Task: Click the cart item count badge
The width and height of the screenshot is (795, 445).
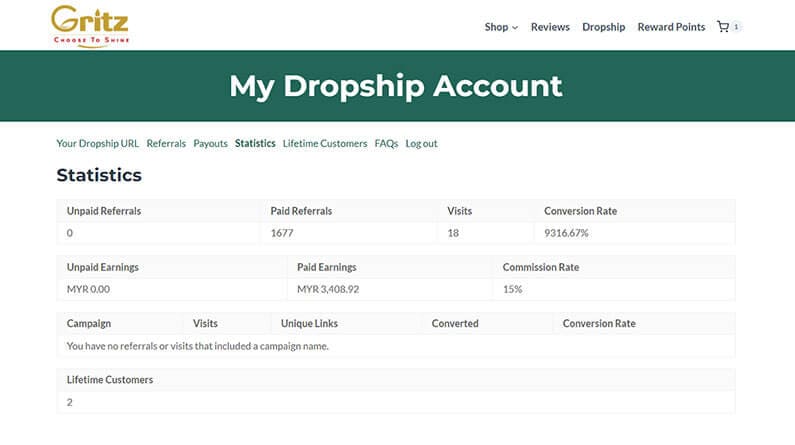Action: [x=737, y=27]
